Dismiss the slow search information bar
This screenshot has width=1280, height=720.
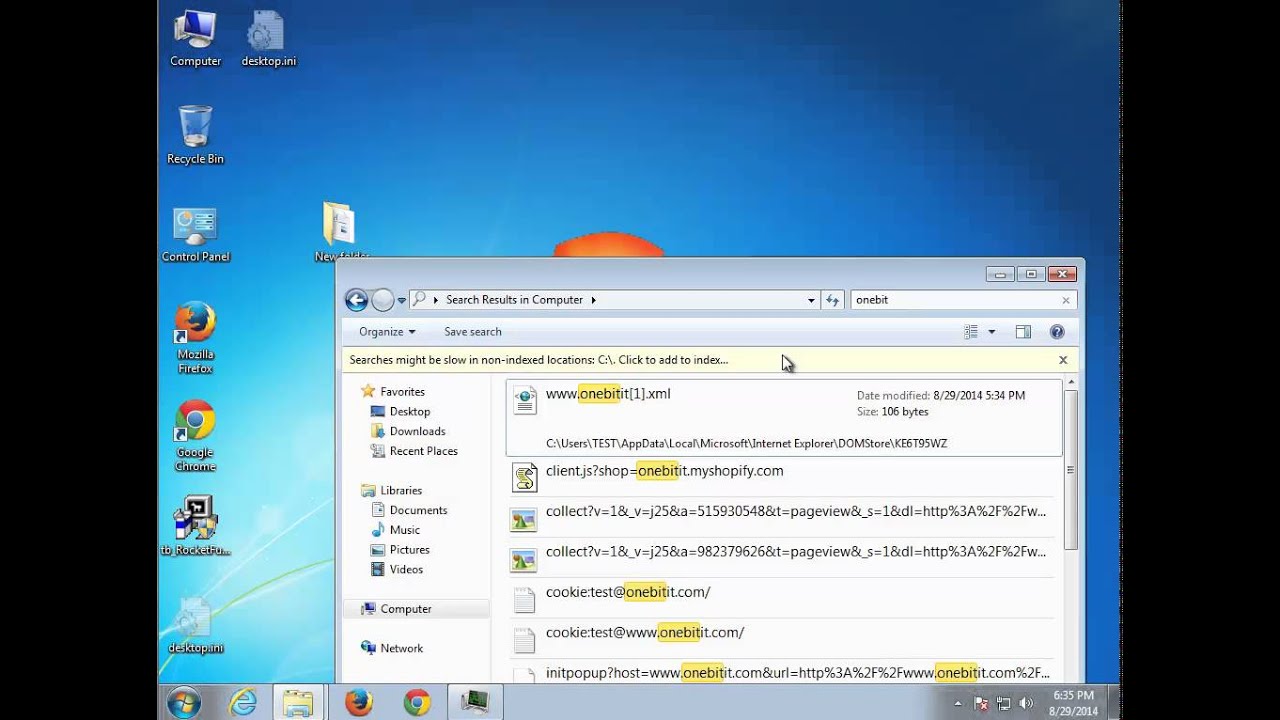[x=1063, y=360]
